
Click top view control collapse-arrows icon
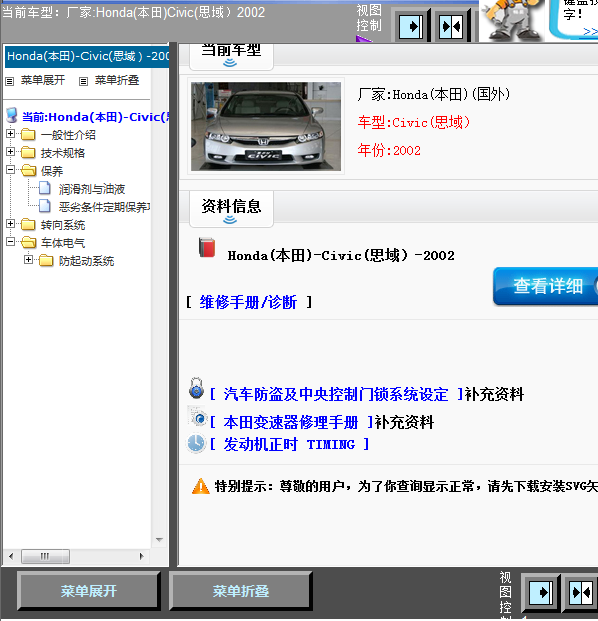(x=451, y=27)
